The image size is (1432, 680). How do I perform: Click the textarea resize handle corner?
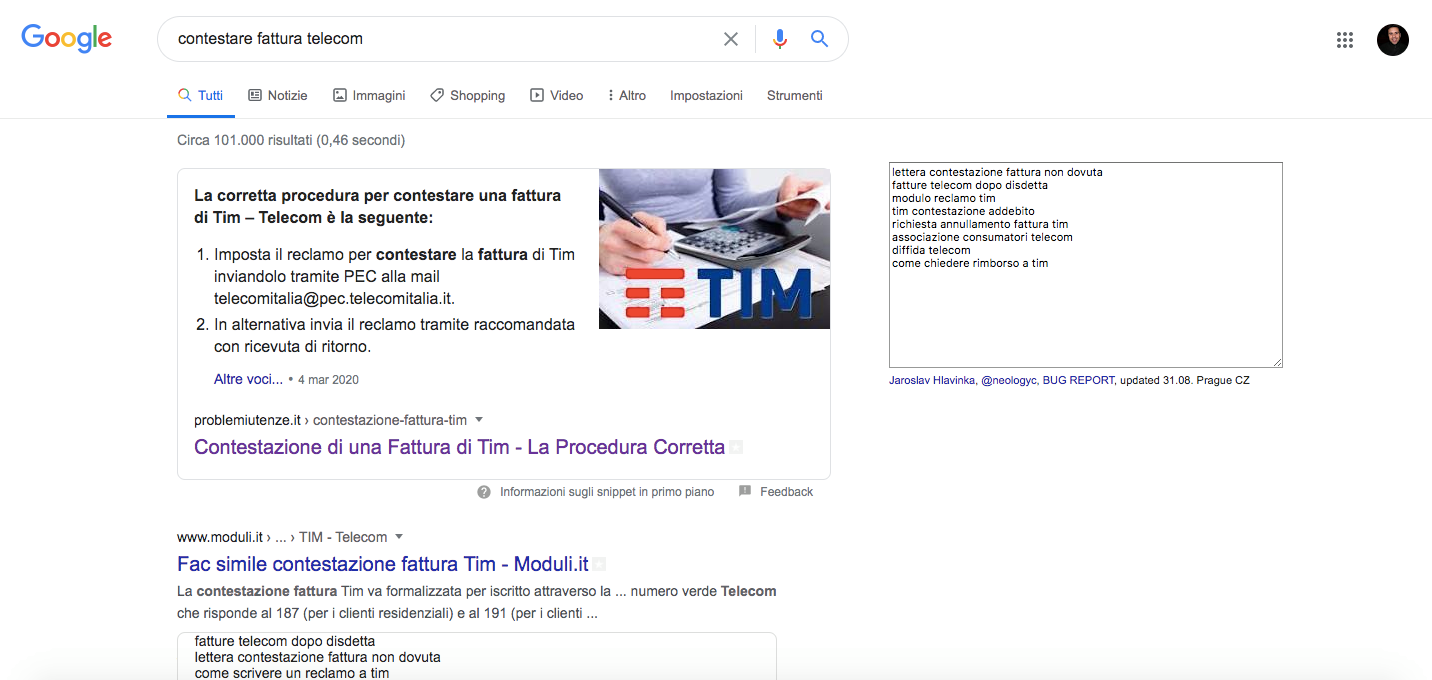(x=1277, y=362)
